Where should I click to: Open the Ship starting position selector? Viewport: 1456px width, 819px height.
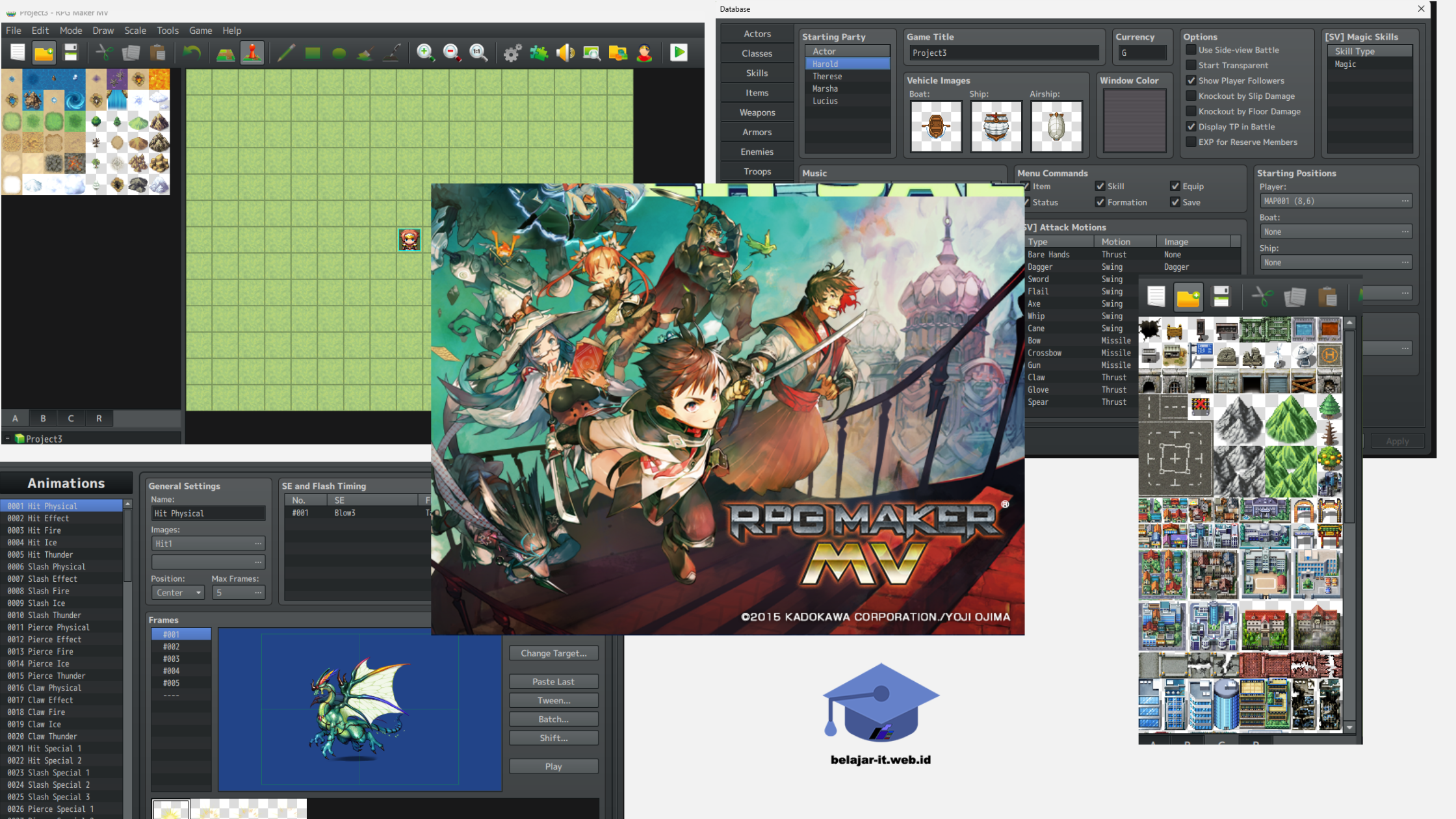coord(1336,263)
